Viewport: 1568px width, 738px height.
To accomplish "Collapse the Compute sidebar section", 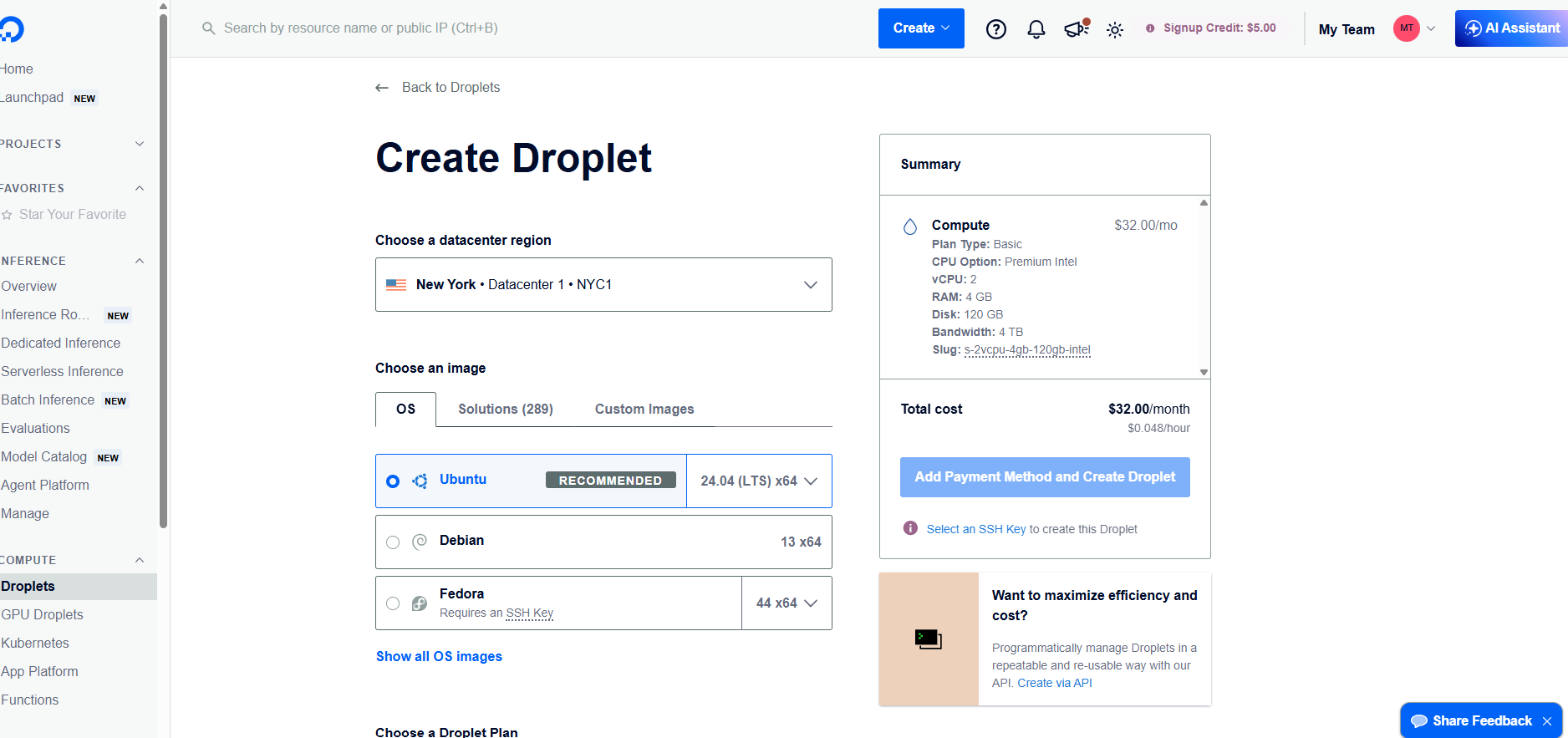I will (x=140, y=560).
